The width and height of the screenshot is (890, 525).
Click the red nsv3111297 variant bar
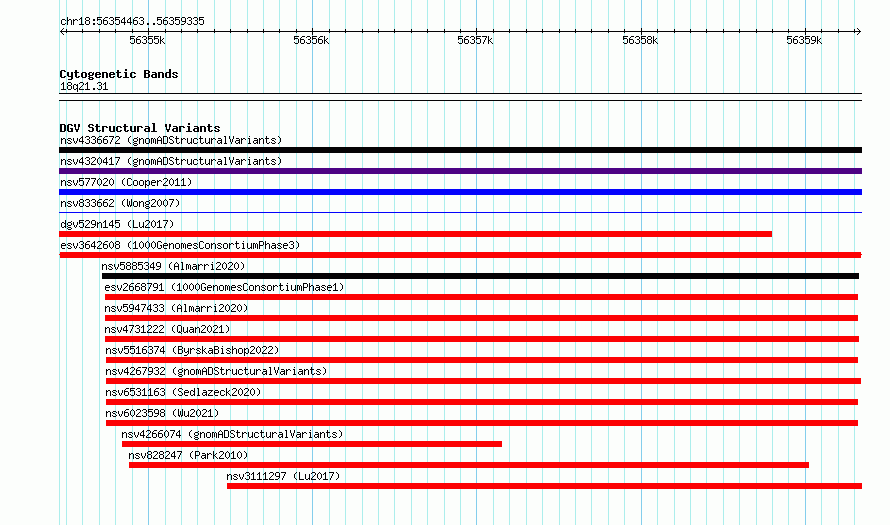click(x=544, y=486)
